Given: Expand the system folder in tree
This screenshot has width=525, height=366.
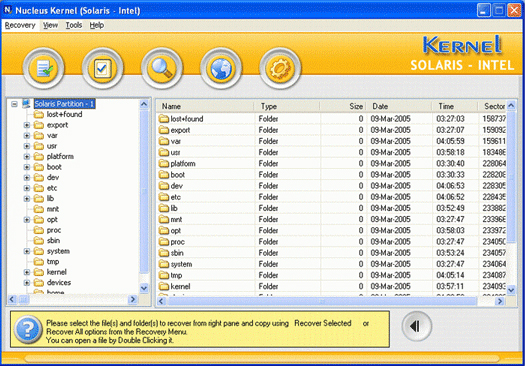Looking at the screenshot, I should click(x=27, y=251).
